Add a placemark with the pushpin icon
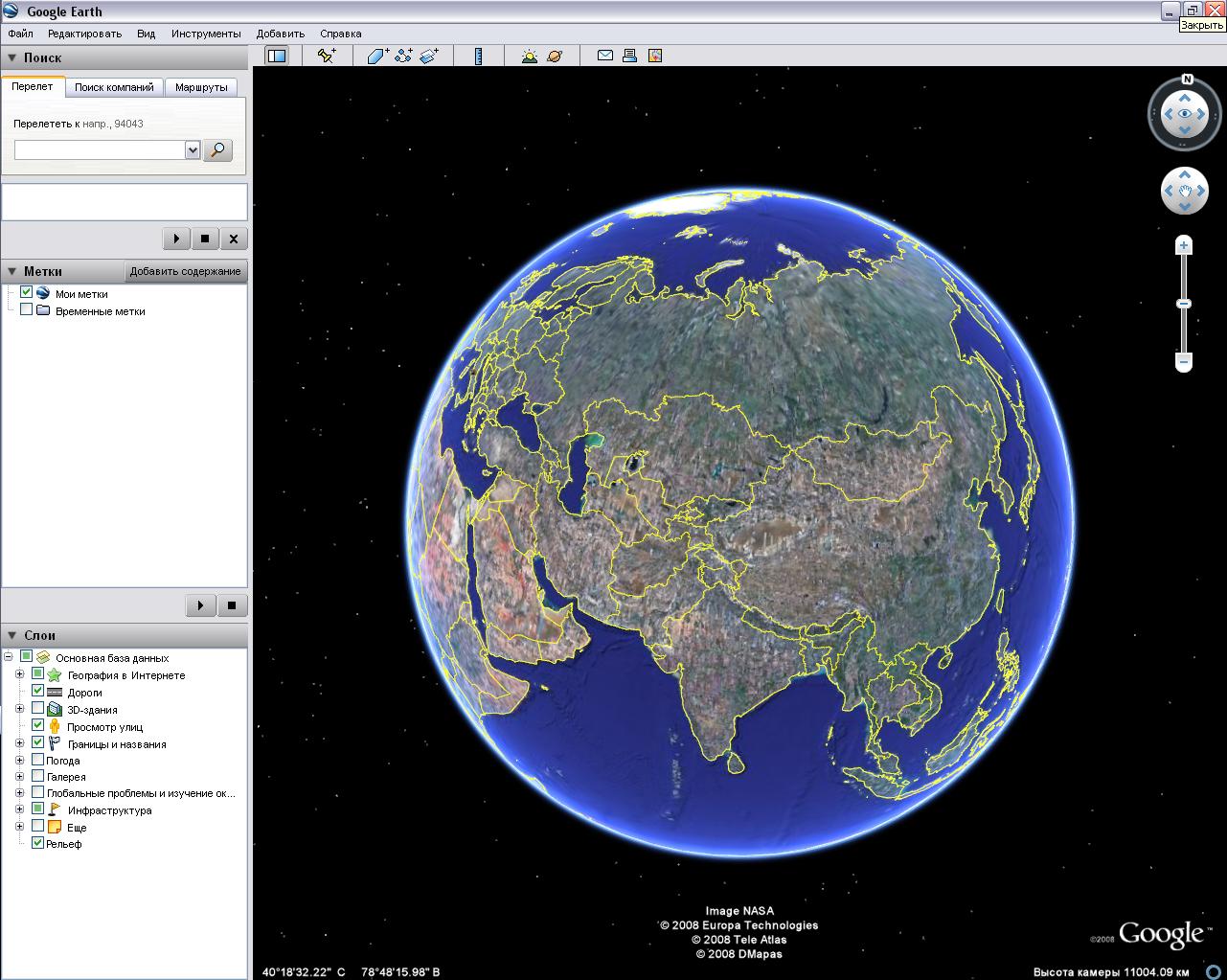 click(327, 56)
